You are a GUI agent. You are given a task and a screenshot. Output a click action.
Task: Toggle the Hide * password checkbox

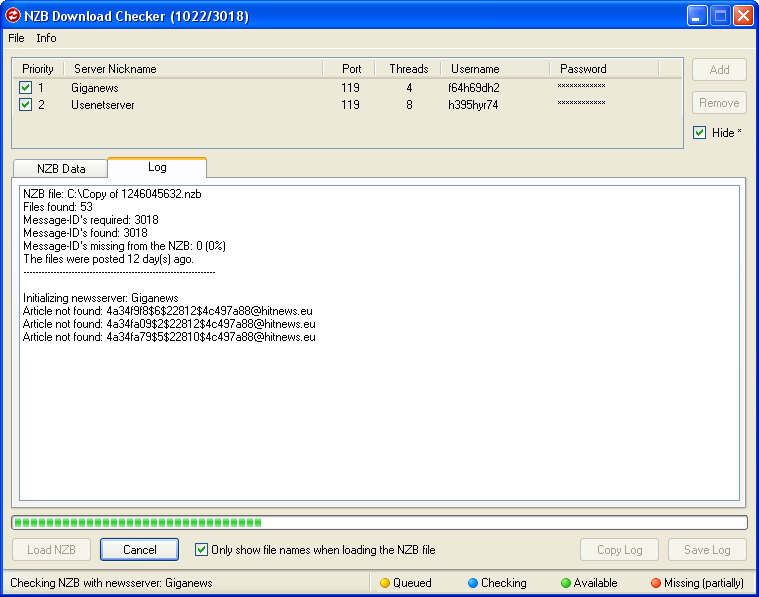point(699,133)
